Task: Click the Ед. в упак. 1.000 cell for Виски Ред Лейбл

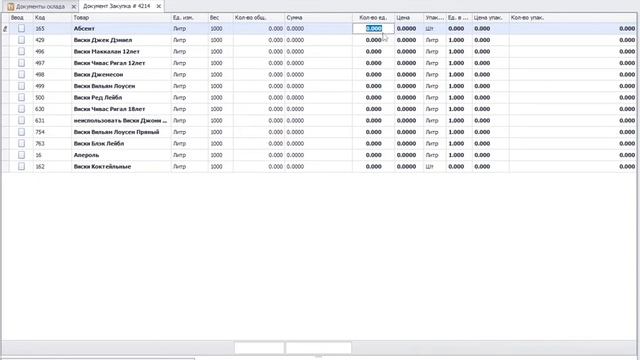Action: 459,98
